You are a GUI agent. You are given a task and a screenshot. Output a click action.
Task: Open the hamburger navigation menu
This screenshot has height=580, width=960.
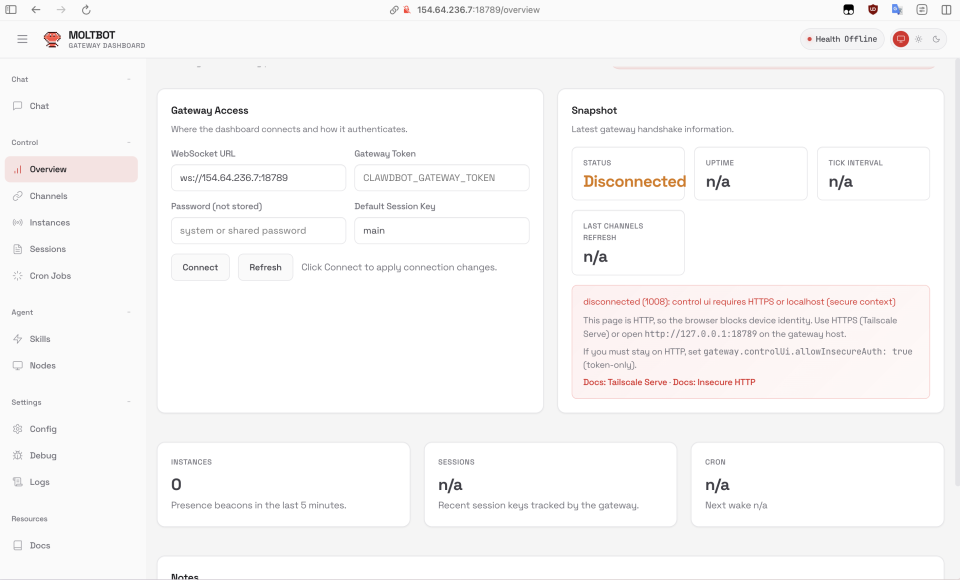tap(22, 39)
